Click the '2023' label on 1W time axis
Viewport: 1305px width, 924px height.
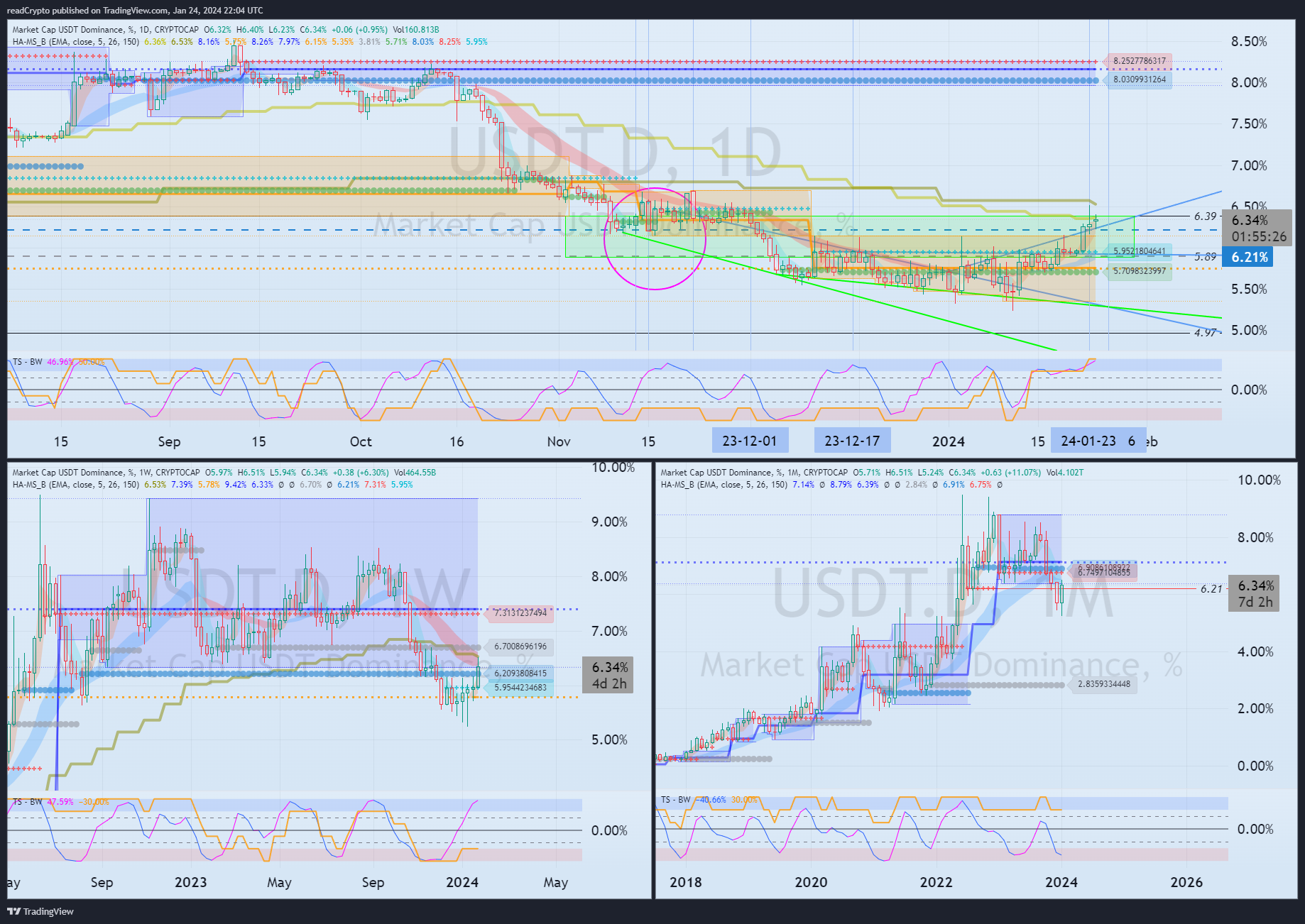[x=191, y=882]
